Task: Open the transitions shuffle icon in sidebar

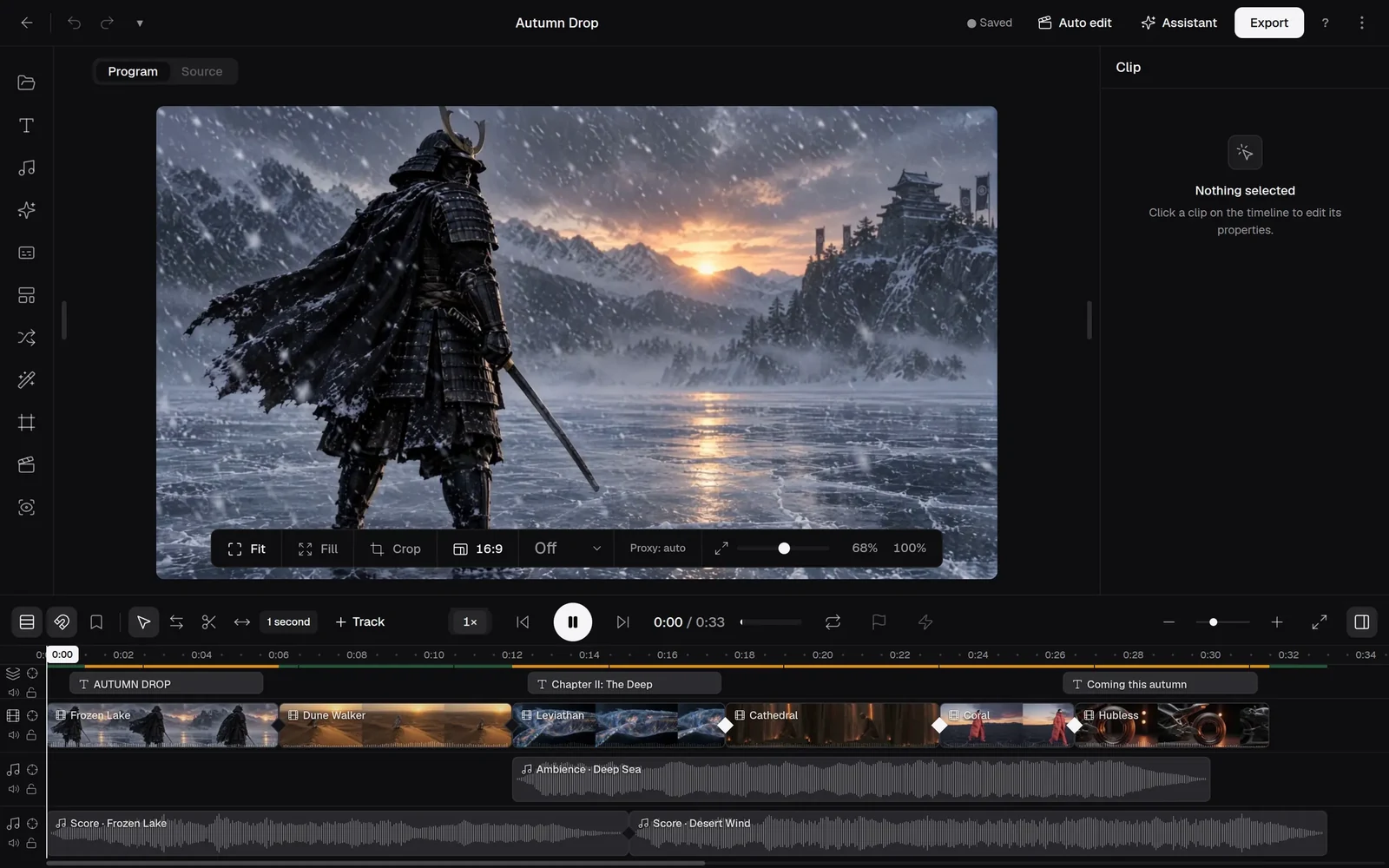Action: [26, 338]
